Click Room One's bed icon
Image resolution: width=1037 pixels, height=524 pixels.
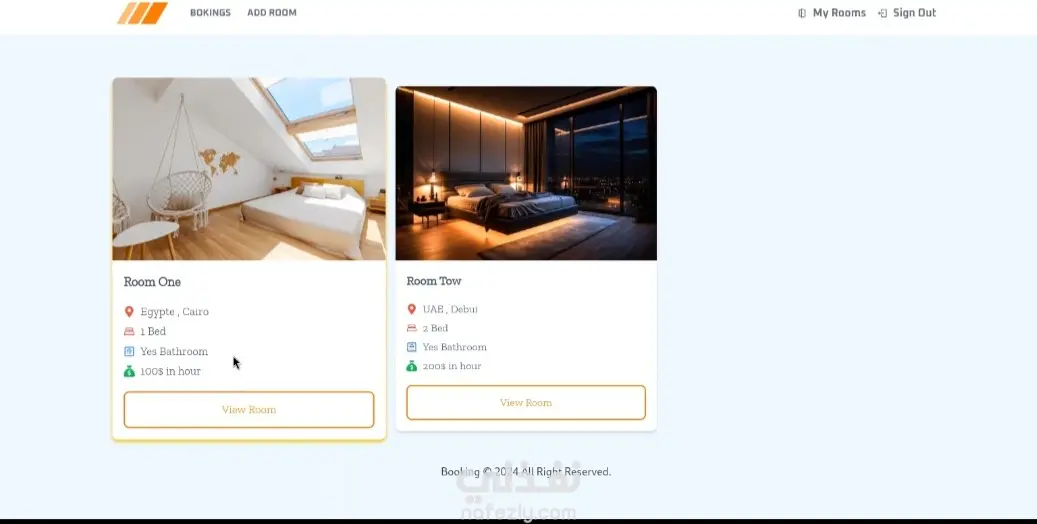[x=129, y=331]
